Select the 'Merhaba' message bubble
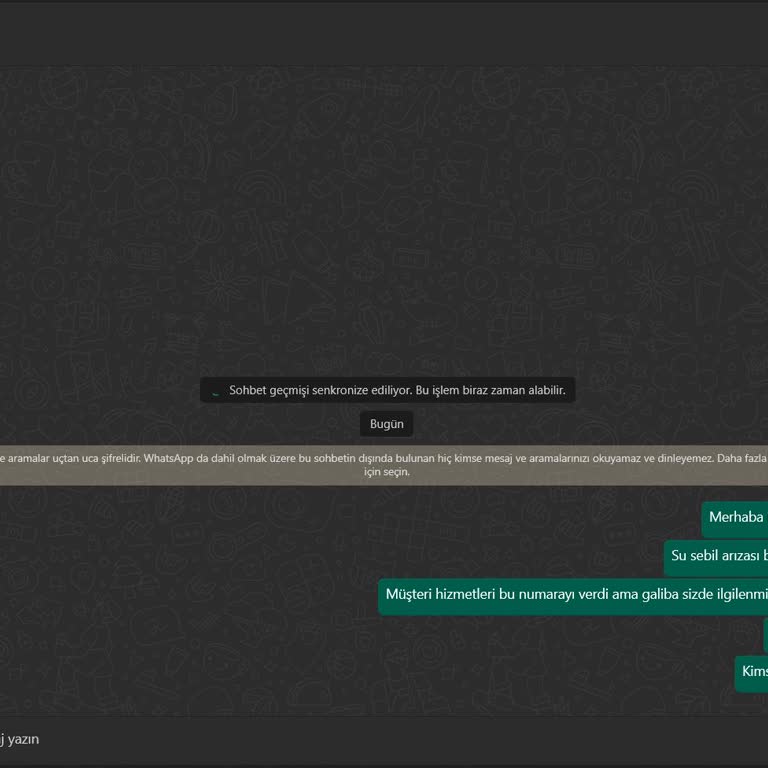This screenshot has height=768, width=768. [x=736, y=518]
